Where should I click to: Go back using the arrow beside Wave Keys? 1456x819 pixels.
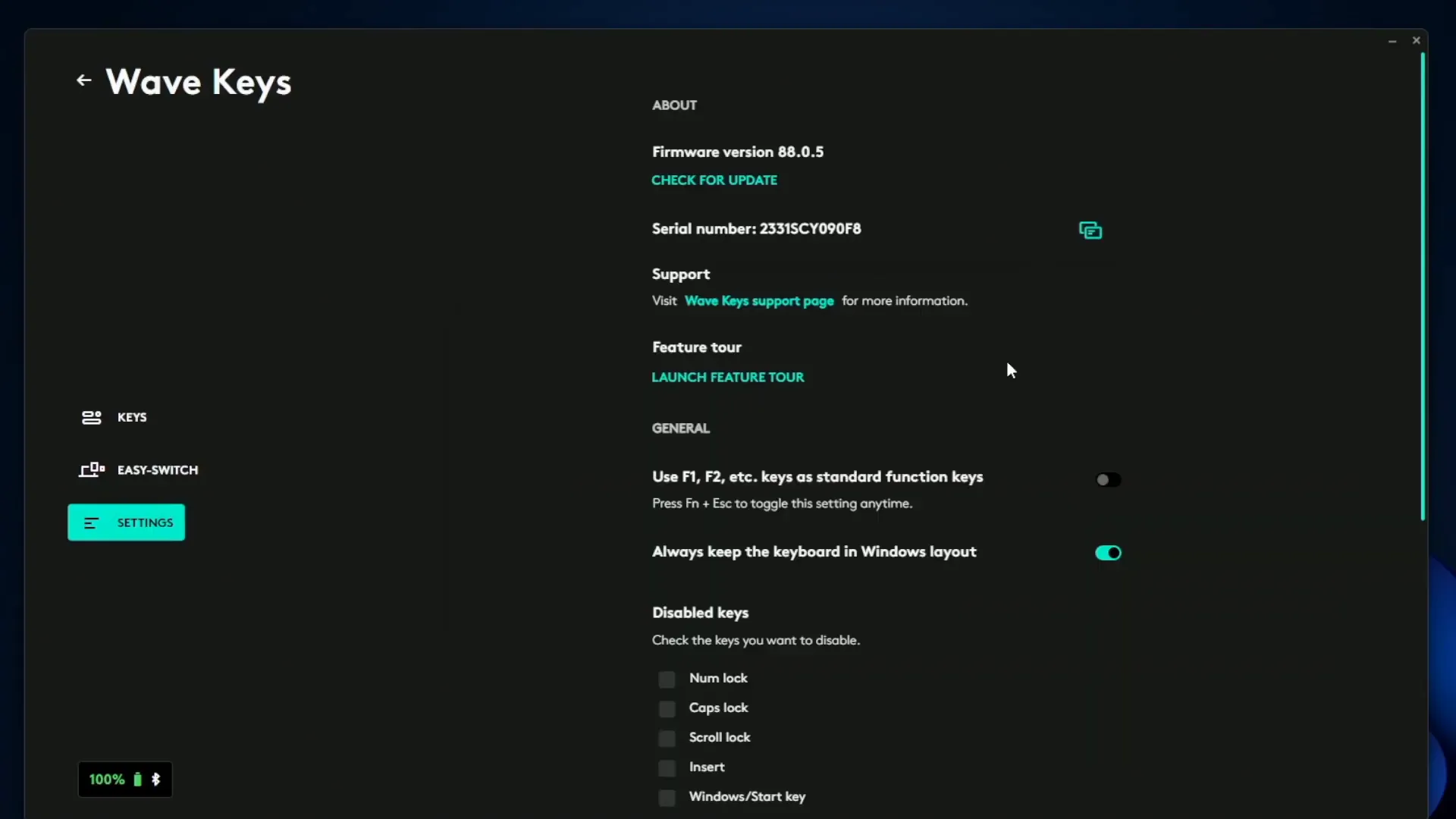coord(83,80)
